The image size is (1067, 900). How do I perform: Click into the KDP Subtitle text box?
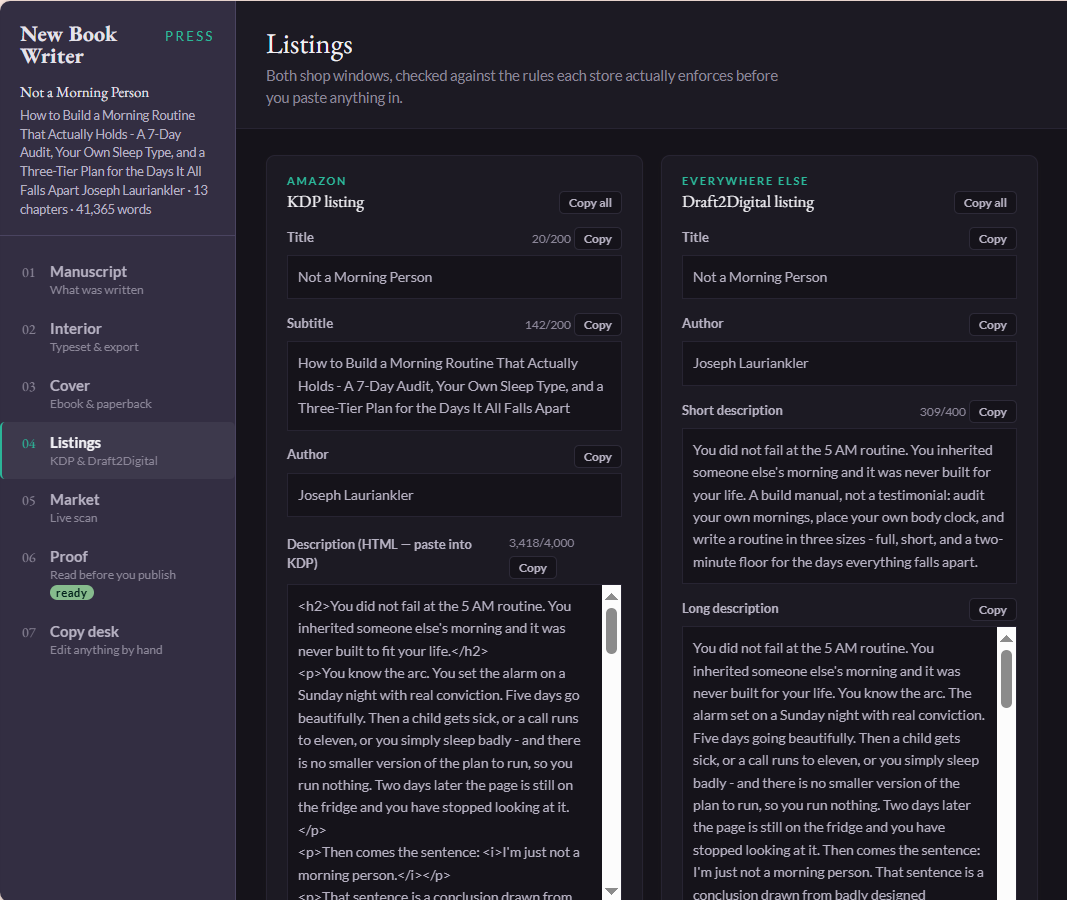pos(454,386)
